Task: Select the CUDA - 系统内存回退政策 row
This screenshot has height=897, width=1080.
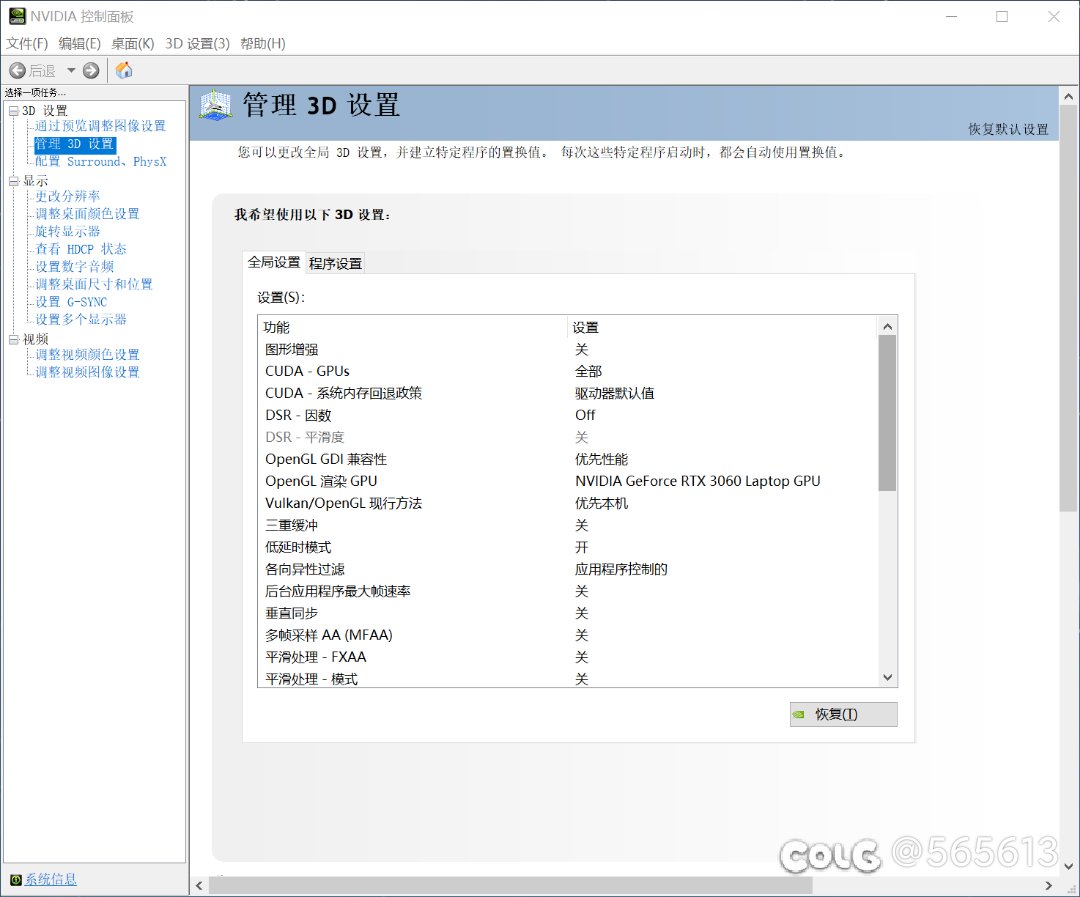Action: pos(568,393)
